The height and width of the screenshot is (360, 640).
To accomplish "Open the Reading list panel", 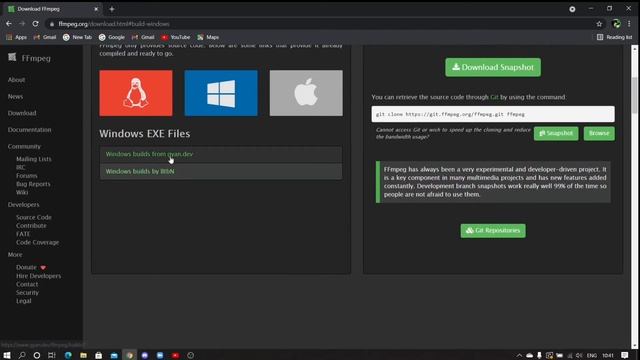I will pos(614,37).
